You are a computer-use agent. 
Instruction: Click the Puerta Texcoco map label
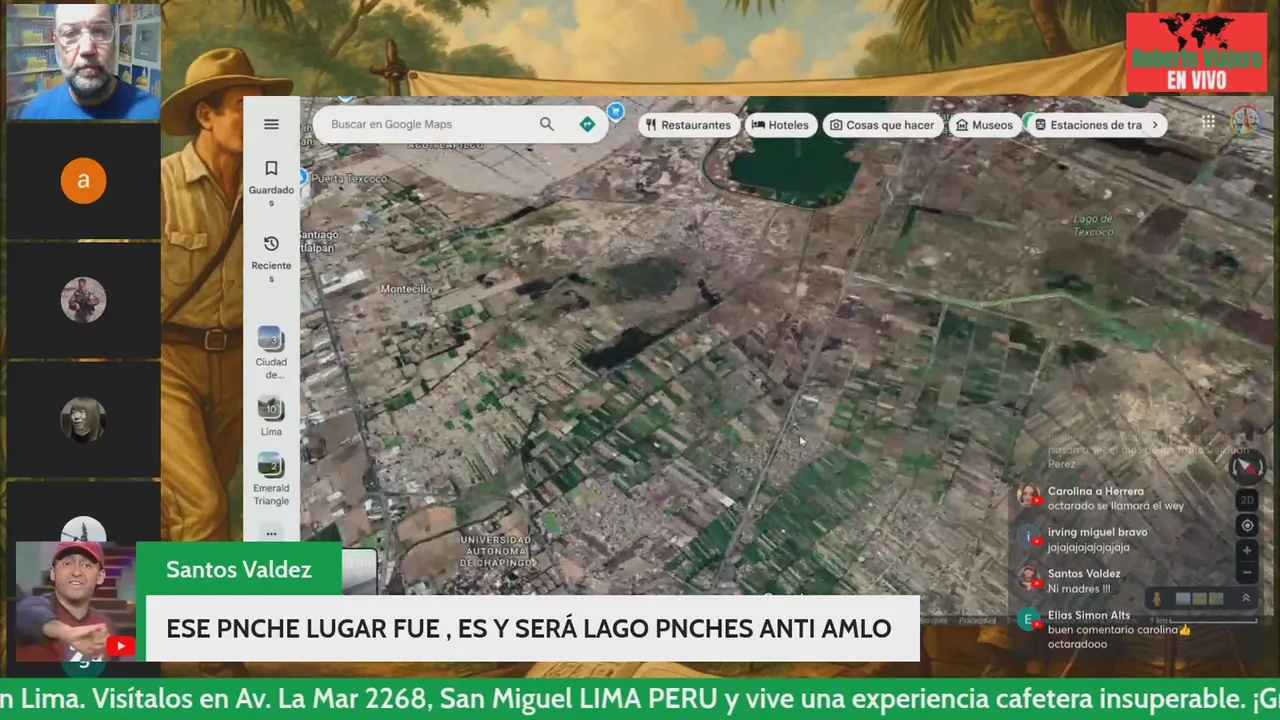[349, 178]
